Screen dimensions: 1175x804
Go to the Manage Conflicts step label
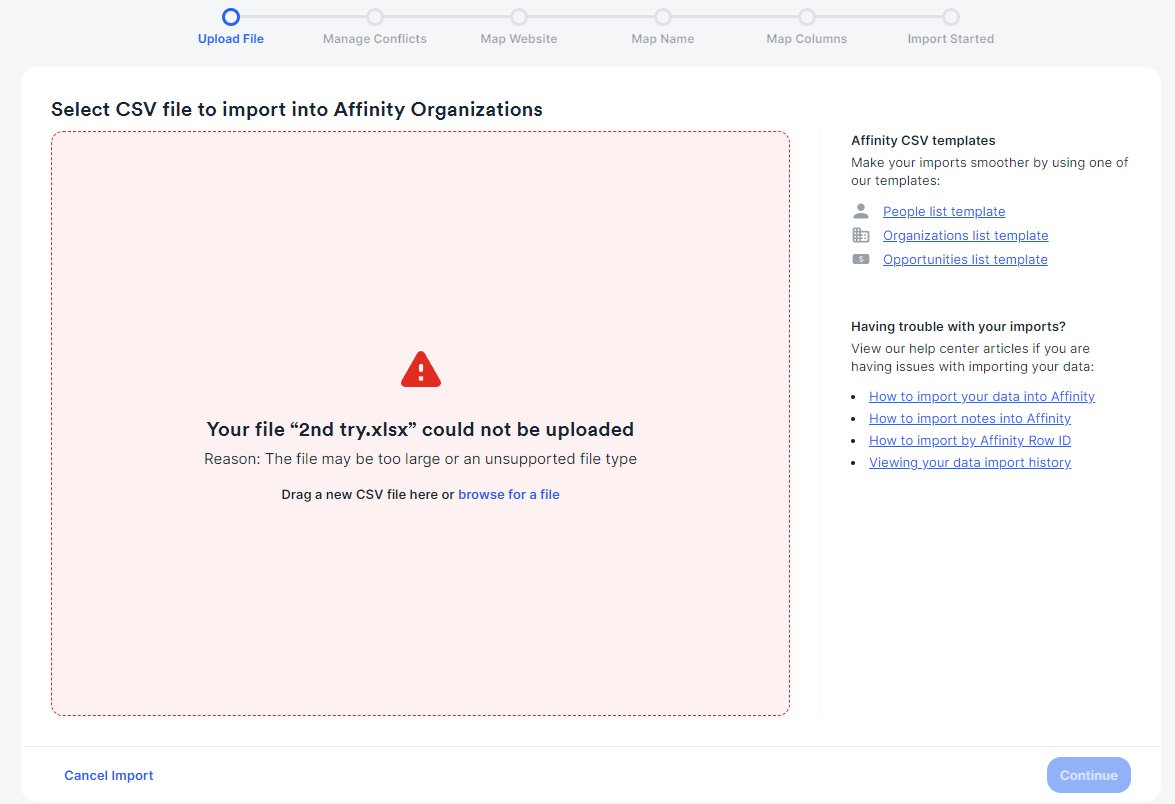375,39
